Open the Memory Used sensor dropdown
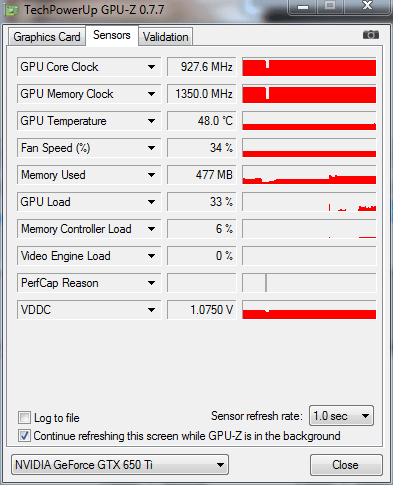This screenshot has width=393, height=485. 151,175
